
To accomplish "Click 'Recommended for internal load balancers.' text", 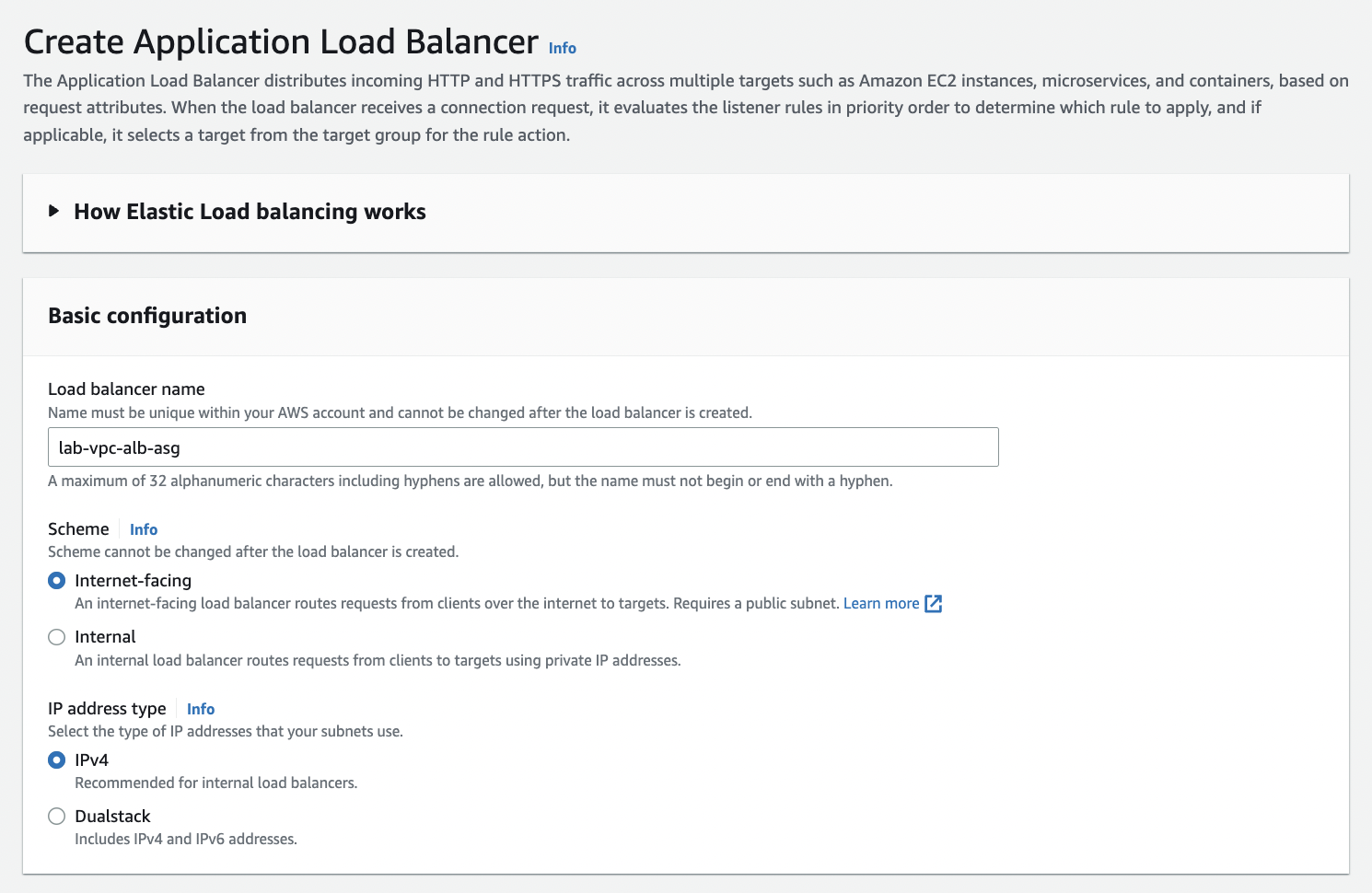I will coord(216,783).
